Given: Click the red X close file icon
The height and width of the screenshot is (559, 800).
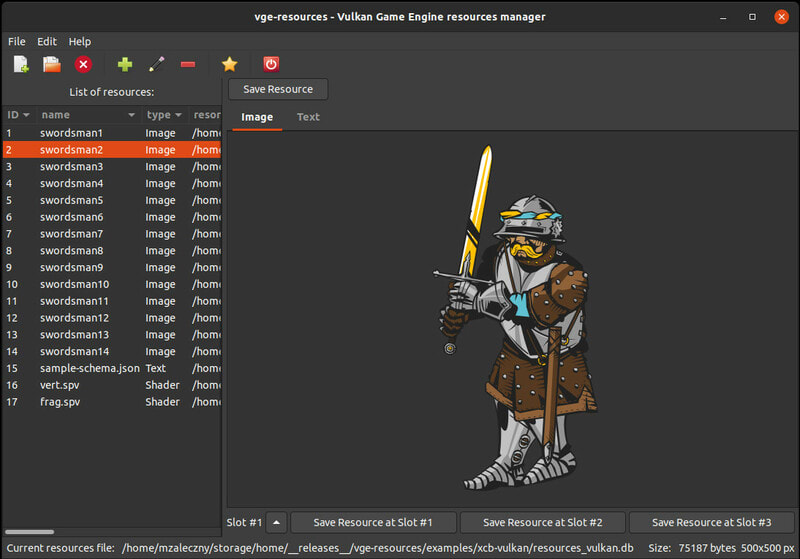Looking at the screenshot, I should [x=83, y=64].
